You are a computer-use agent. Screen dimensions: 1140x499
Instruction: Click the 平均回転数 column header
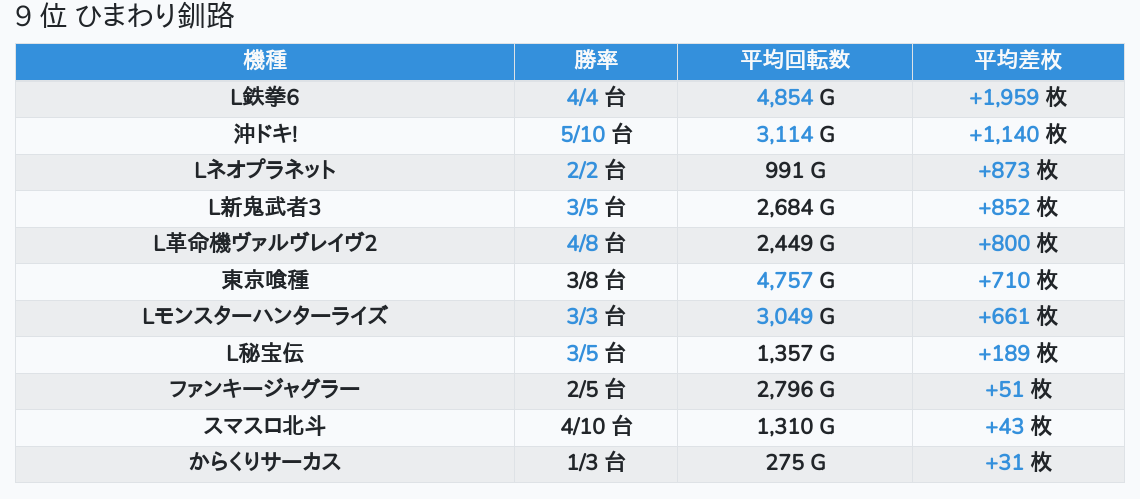(795, 61)
